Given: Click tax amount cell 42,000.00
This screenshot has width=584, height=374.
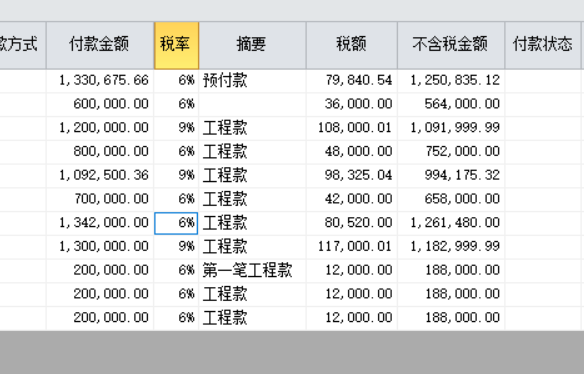Looking at the screenshot, I should (x=352, y=199).
